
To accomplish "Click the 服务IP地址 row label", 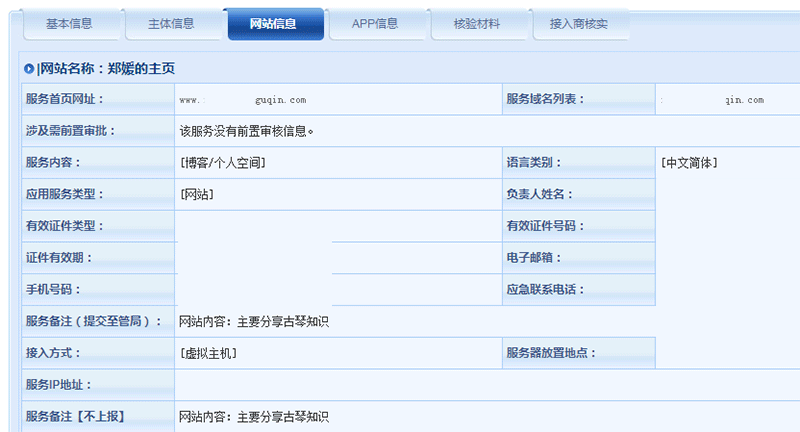I will pyautogui.click(x=59, y=385).
